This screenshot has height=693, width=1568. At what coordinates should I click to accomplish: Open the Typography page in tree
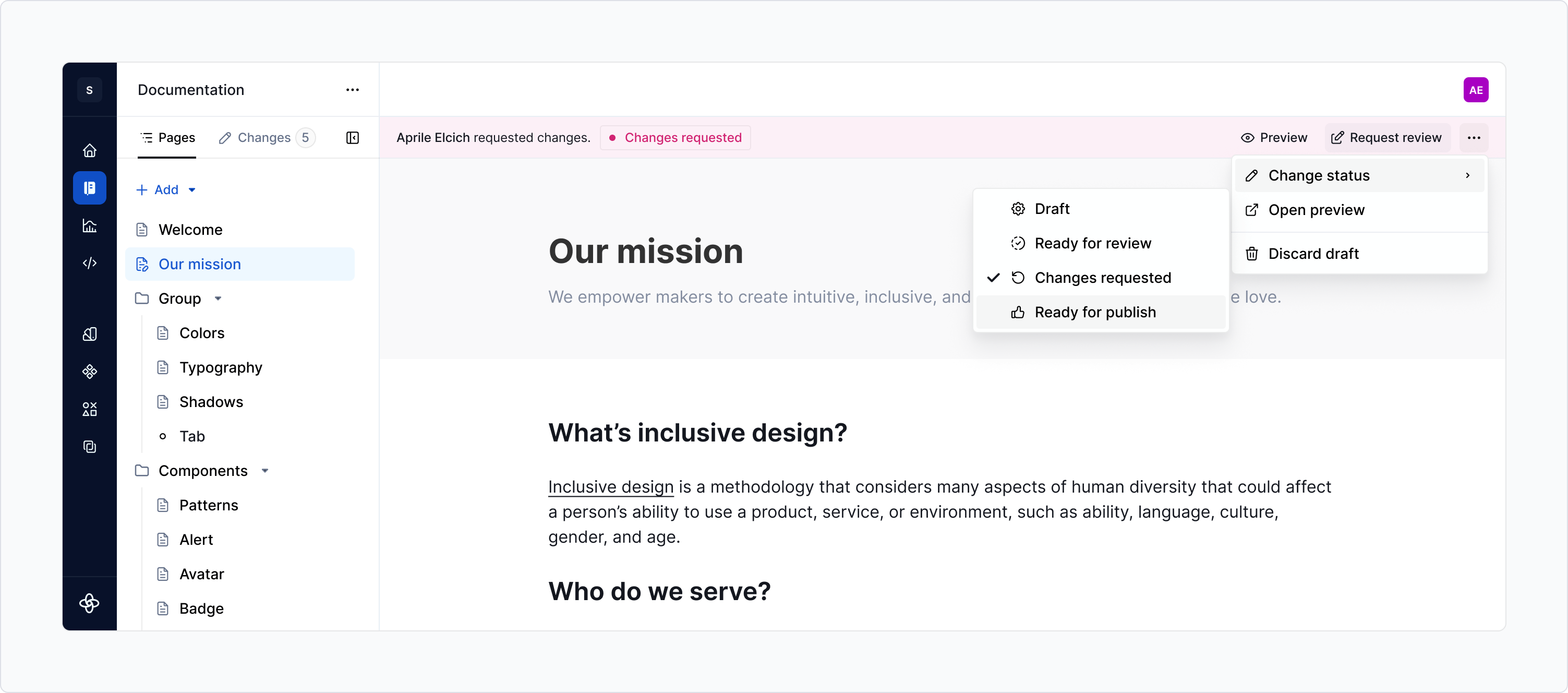click(220, 368)
